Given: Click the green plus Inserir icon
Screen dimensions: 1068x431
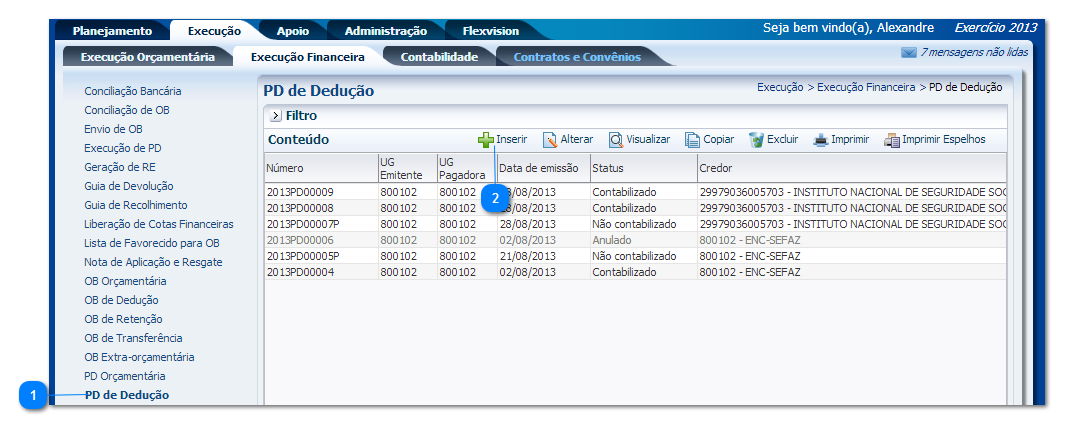Looking at the screenshot, I should point(486,140).
